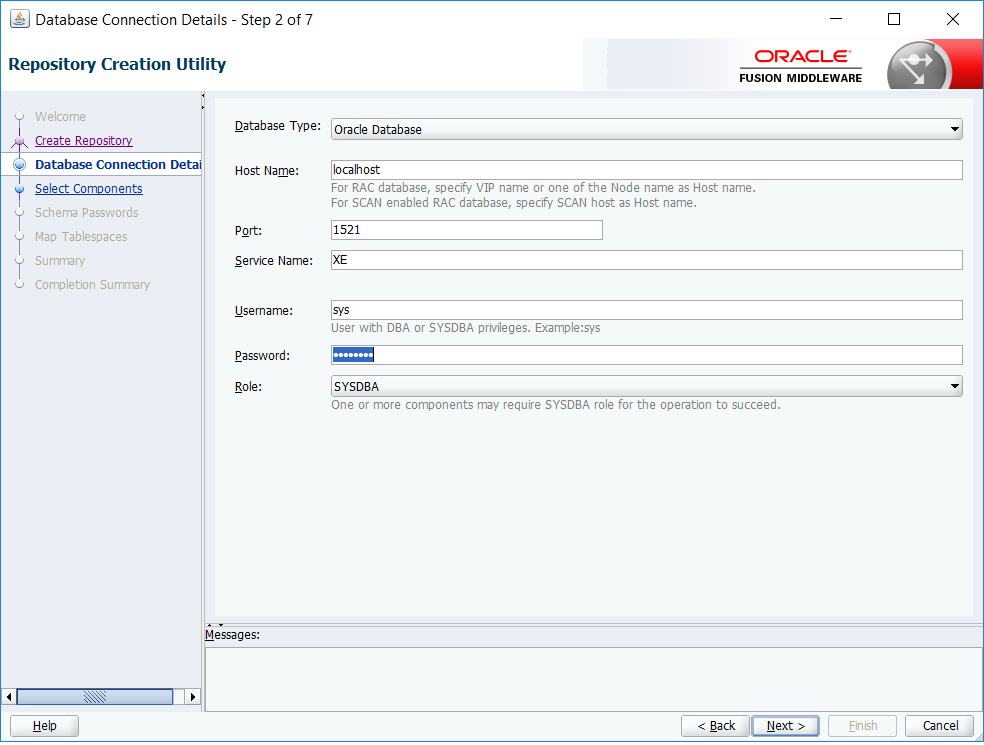Click the Create Repository step marker icon

point(20,140)
